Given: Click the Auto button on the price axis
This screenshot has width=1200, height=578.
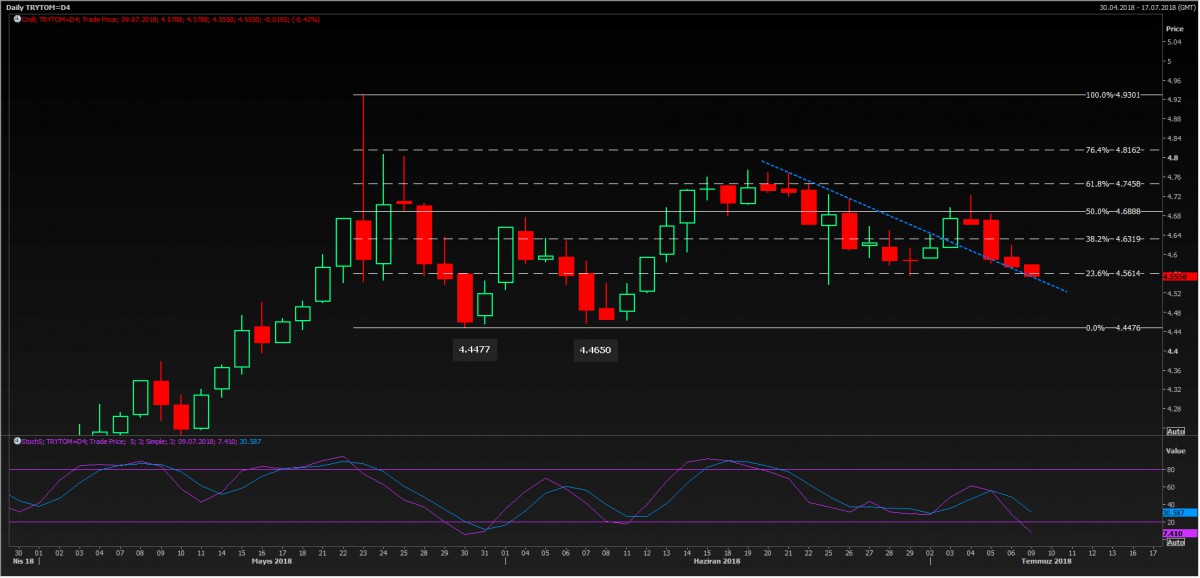Looking at the screenshot, I should (x=1175, y=430).
